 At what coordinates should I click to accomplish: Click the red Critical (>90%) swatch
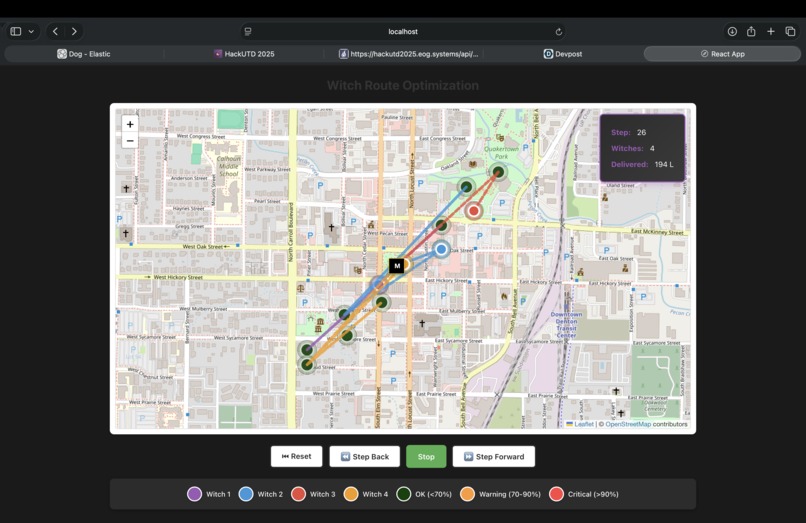click(556, 494)
